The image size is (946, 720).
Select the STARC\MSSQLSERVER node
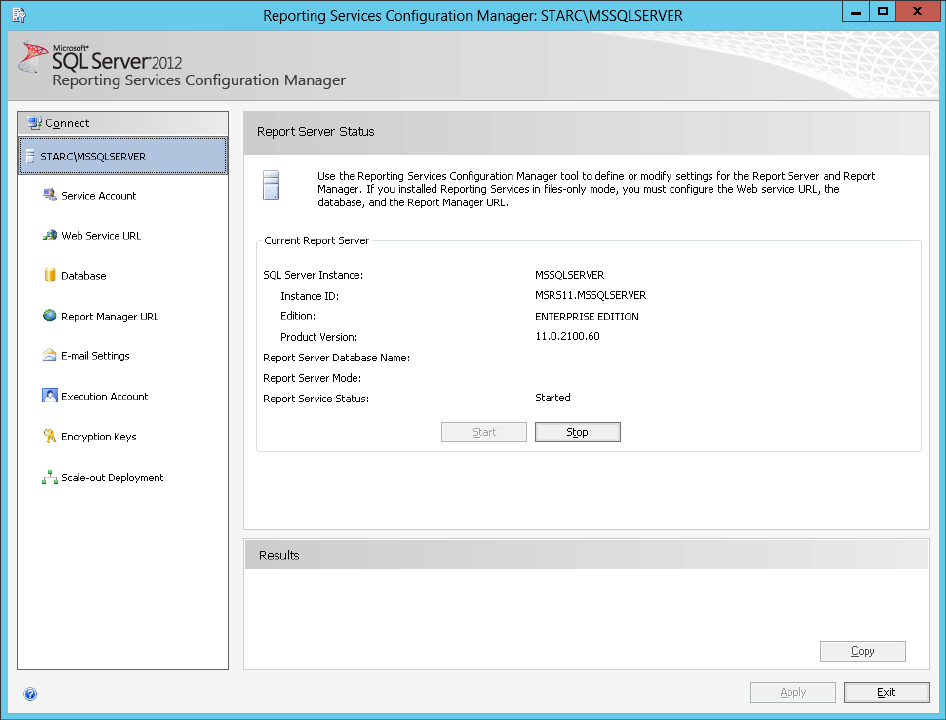(123, 156)
